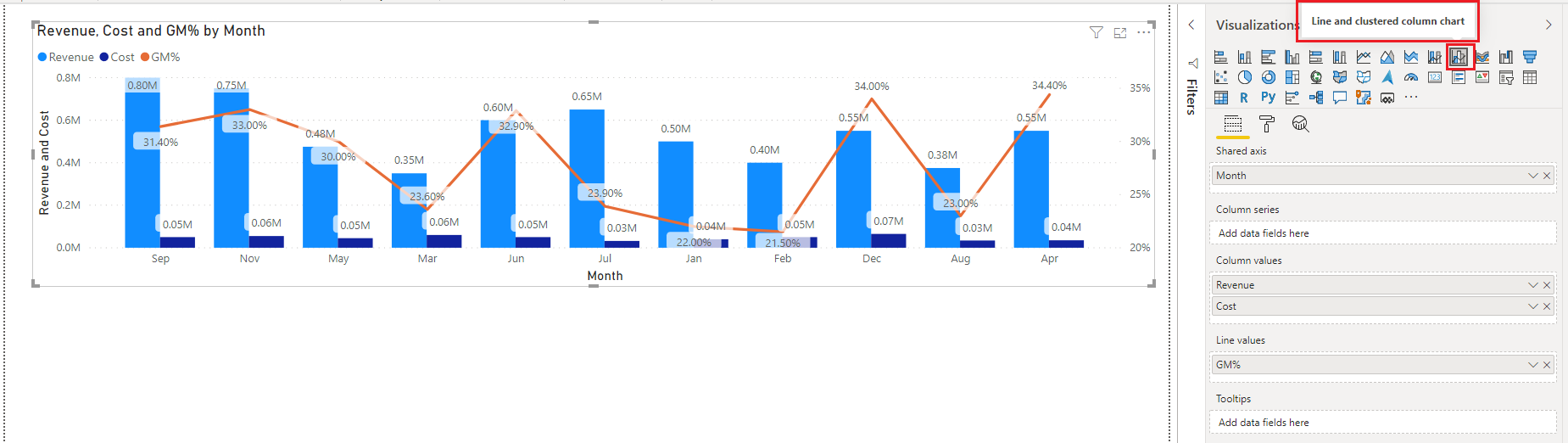This screenshot has height=443, width=1568.
Task: Click the GM% legend item
Action: click(160, 57)
